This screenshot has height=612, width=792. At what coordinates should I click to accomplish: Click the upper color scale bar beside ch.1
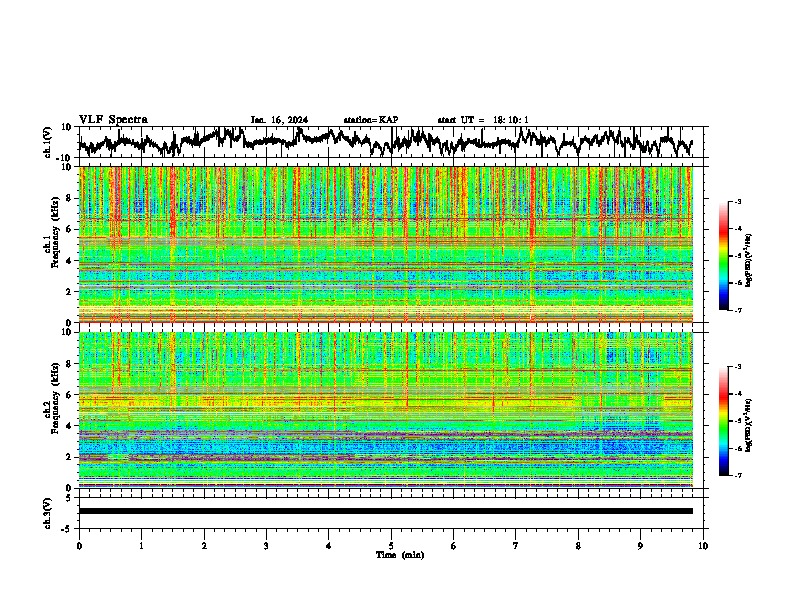[724, 256]
